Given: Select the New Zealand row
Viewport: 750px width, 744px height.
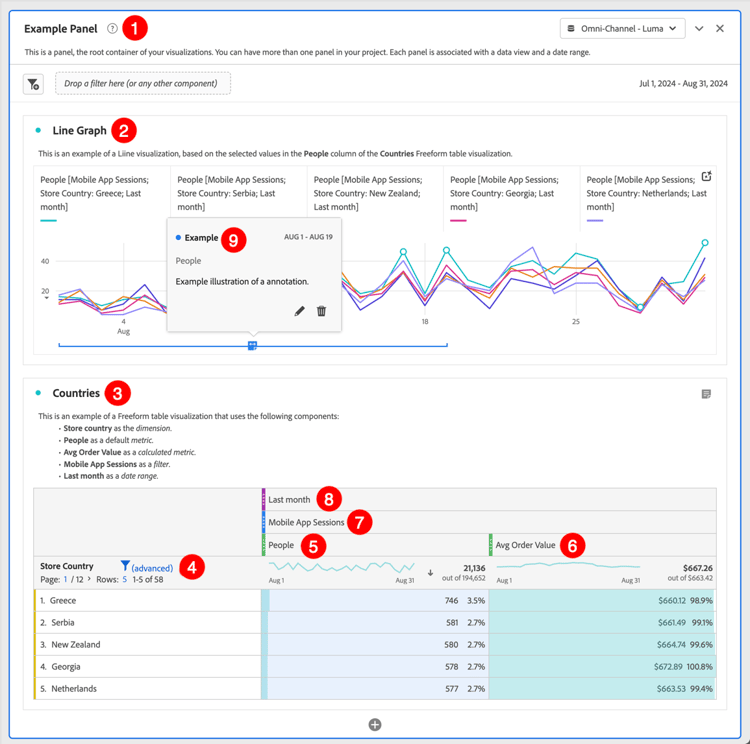Looking at the screenshot, I should tap(148, 644).
